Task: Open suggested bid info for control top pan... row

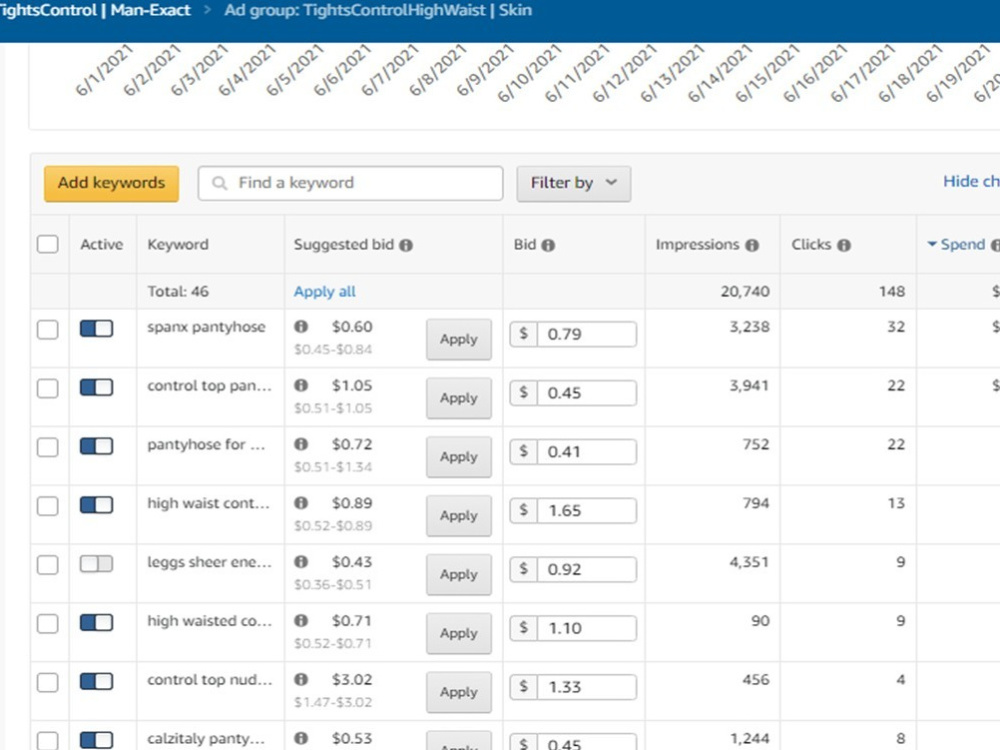Action: 301,385
